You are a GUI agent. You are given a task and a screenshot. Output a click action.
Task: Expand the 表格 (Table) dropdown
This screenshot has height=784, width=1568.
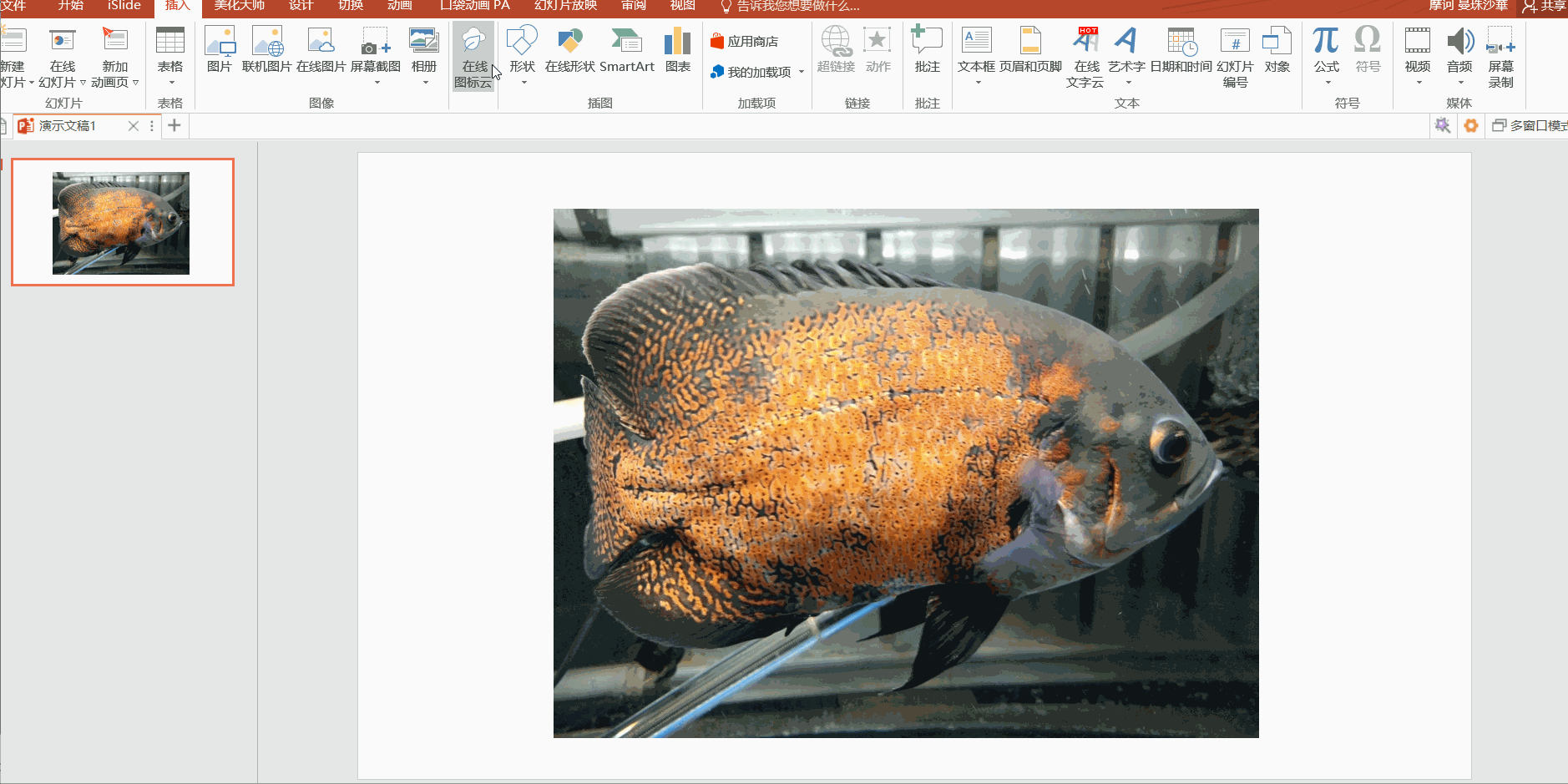170,82
